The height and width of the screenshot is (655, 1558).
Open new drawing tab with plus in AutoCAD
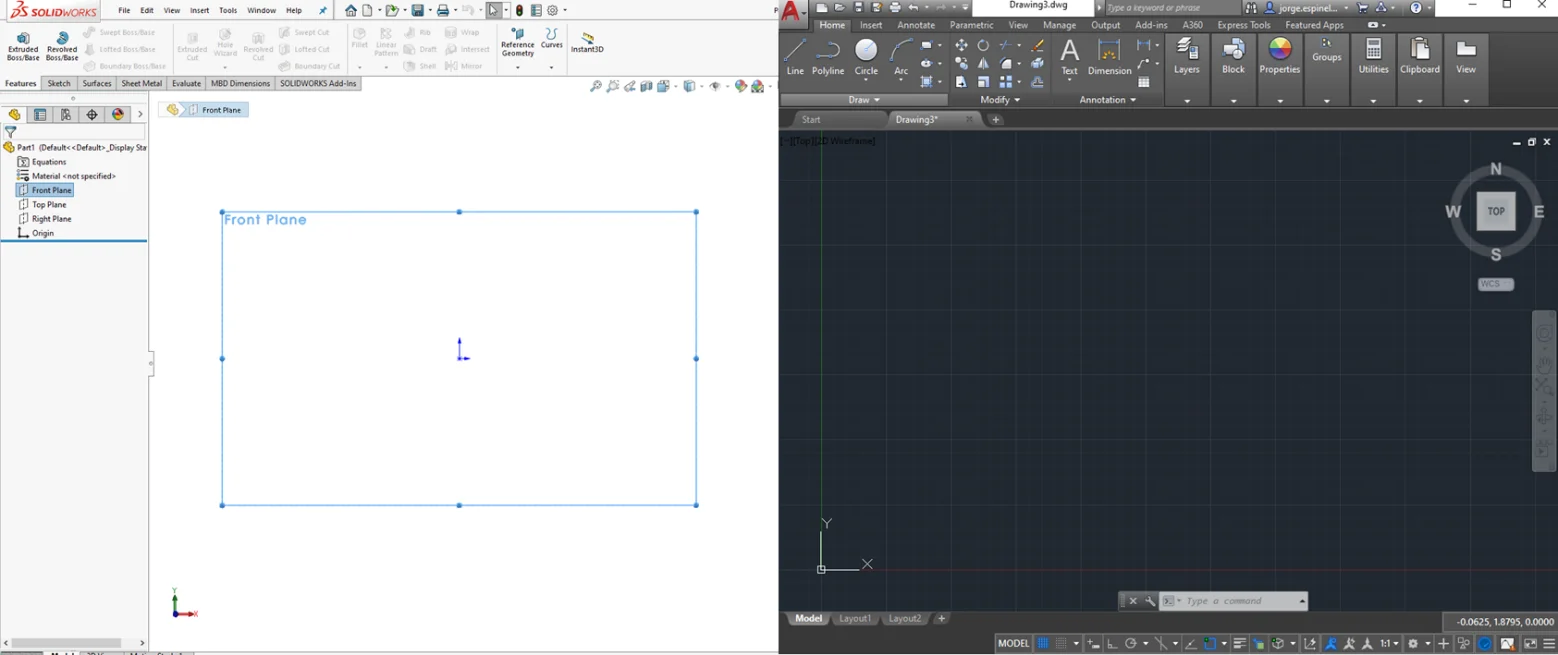coord(995,120)
